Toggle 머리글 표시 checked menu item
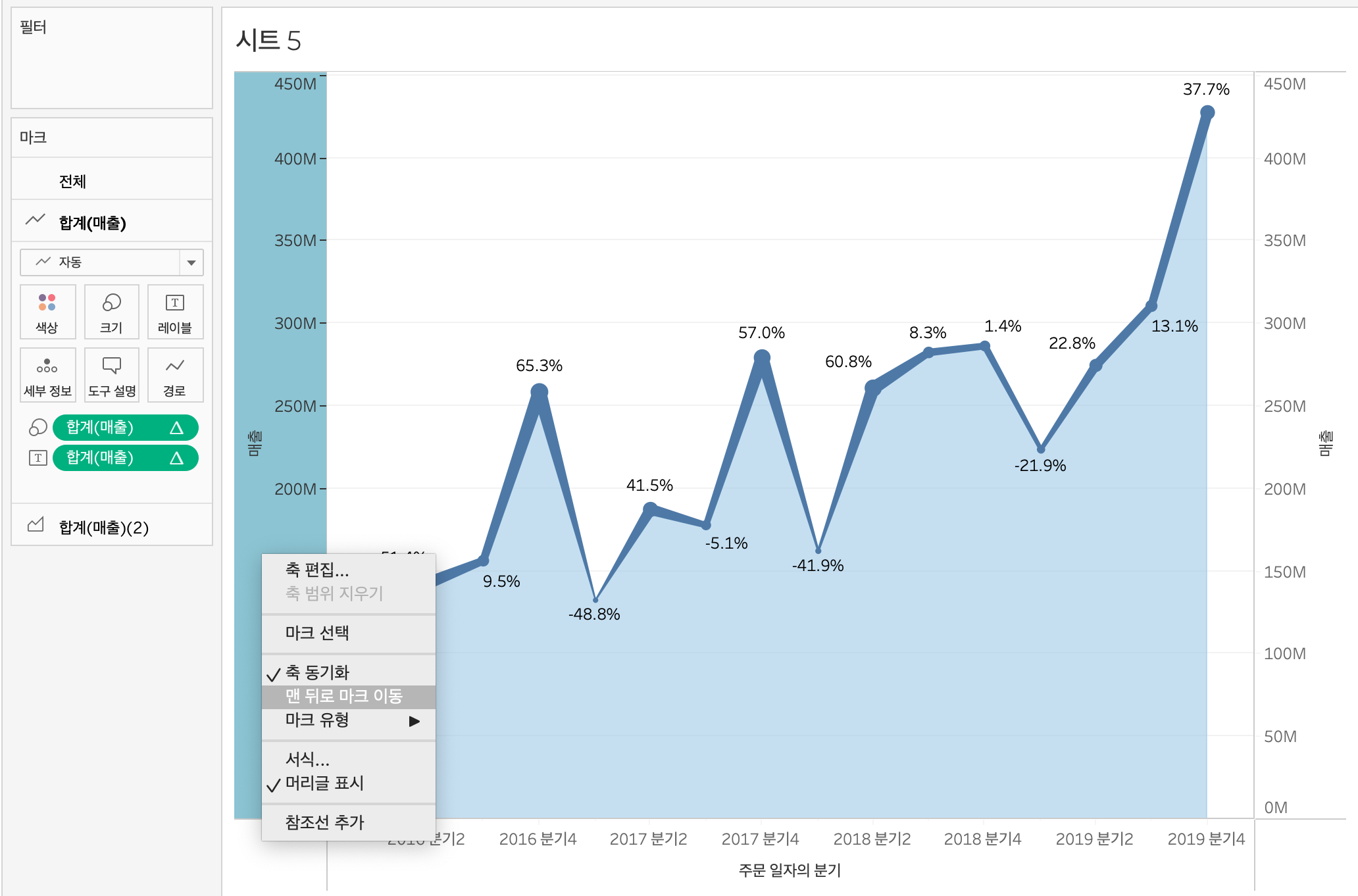This screenshot has width=1358, height=896. 324,783
